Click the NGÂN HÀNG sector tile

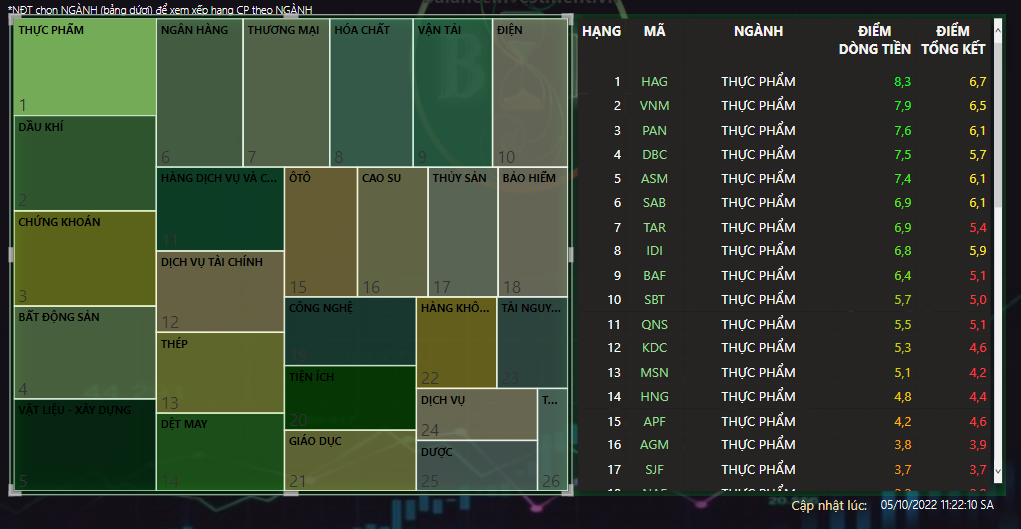[200, 93]
